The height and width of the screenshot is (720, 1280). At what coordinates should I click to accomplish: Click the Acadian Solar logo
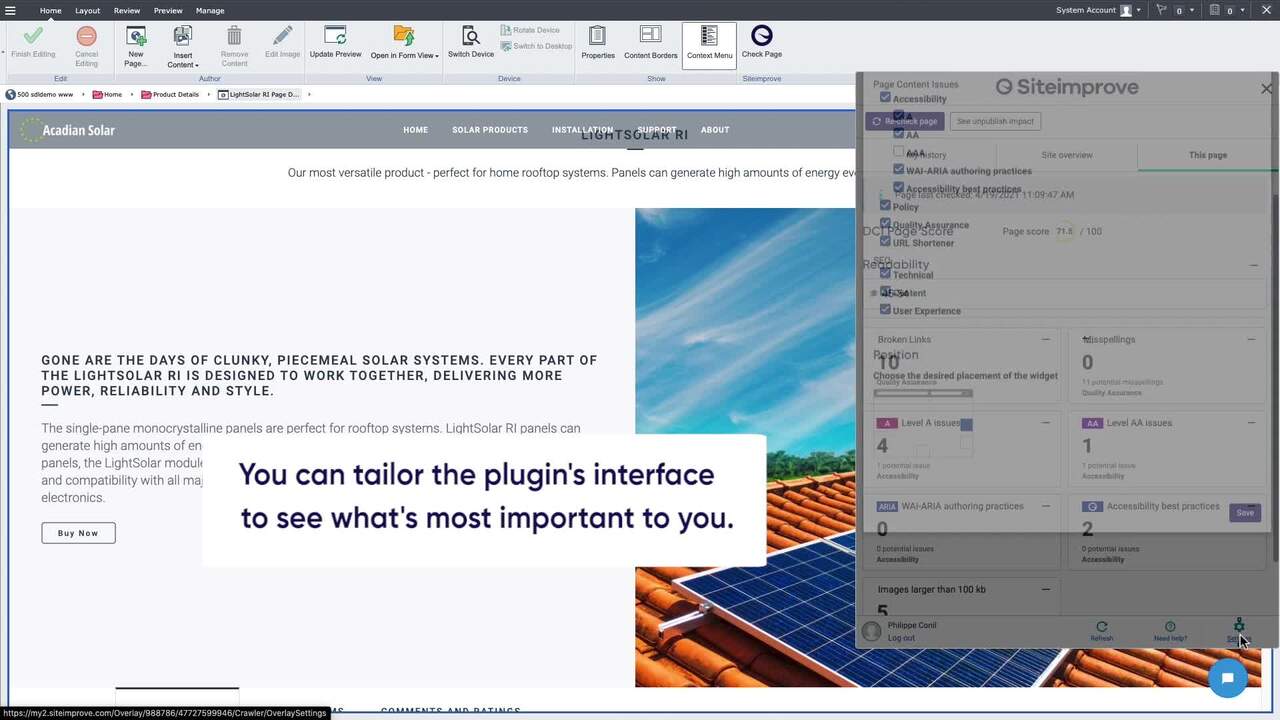point(68,130)
